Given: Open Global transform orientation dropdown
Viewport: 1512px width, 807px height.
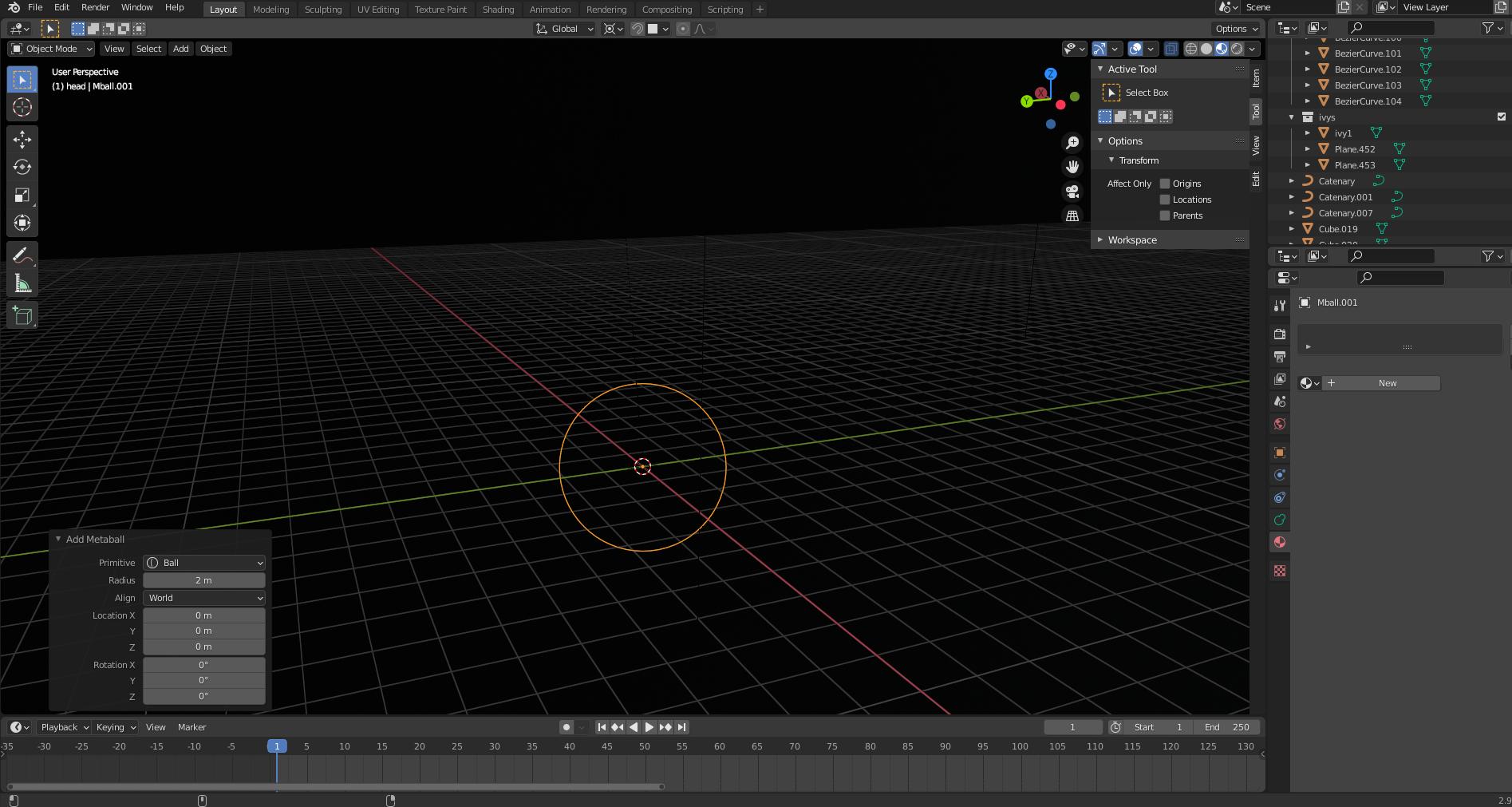Looking at the screenshot, I should click(564, 29).
